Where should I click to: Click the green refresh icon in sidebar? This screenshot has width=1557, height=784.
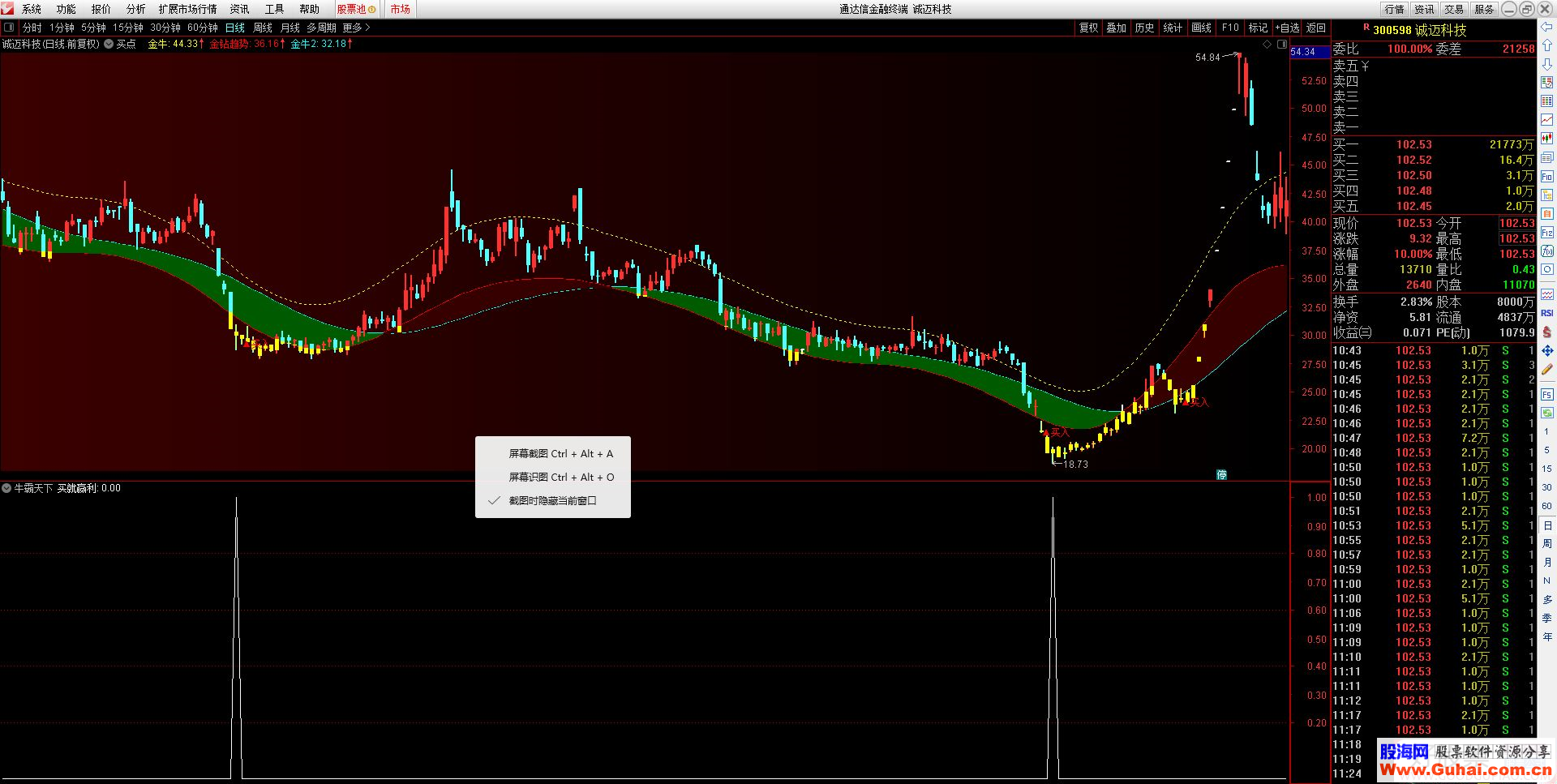pos(1547,413)
